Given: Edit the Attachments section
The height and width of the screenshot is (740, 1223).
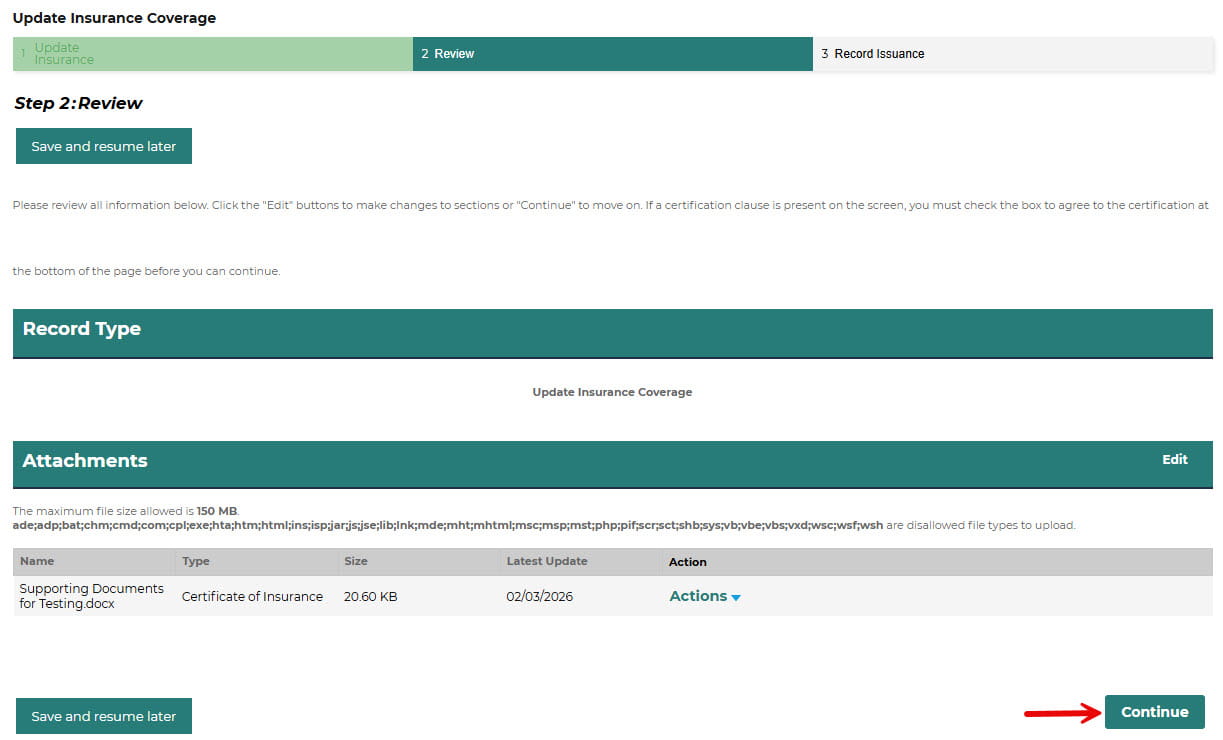Looking at the screenshot, I should click(1174, 460).
